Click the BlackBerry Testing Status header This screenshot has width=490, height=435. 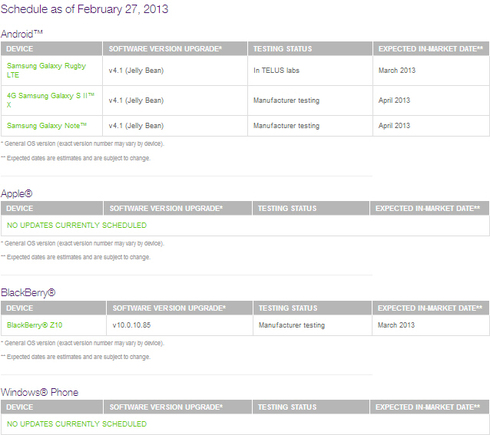312,308
